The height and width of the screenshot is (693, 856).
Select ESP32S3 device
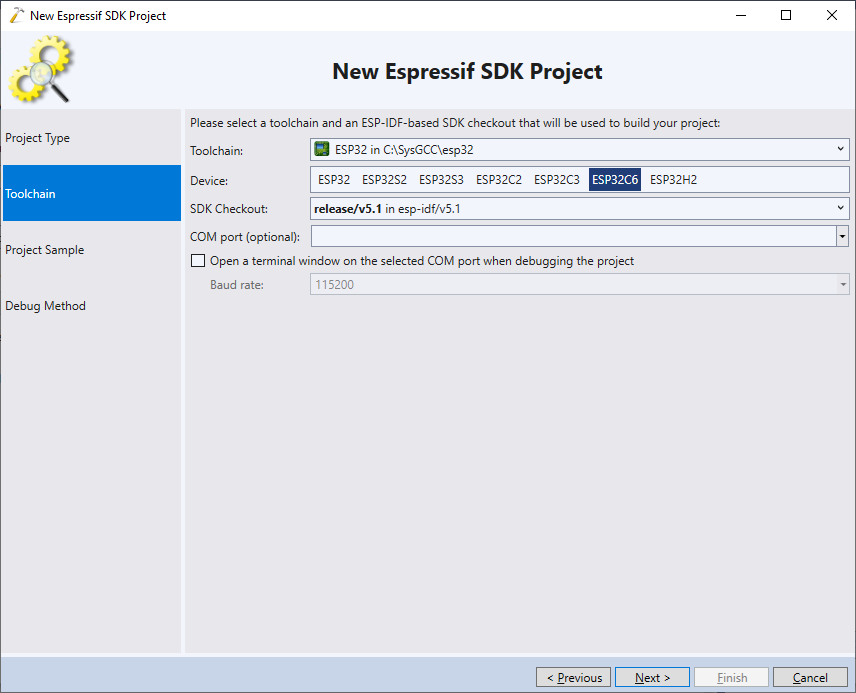tap(441, 180)
